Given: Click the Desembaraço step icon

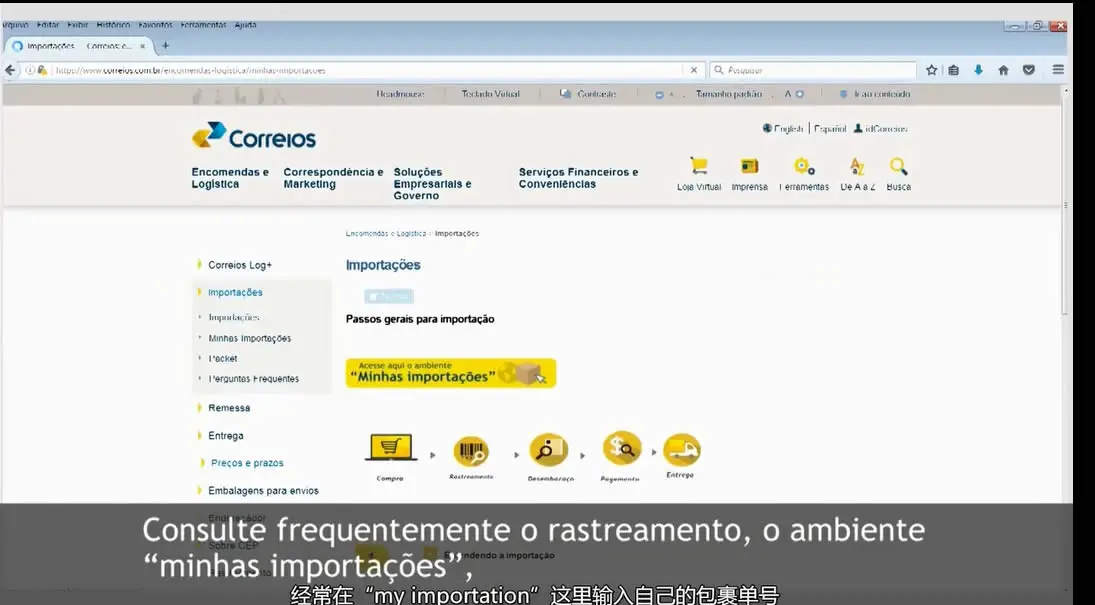Looking at the screenshot, I should 549,451.
